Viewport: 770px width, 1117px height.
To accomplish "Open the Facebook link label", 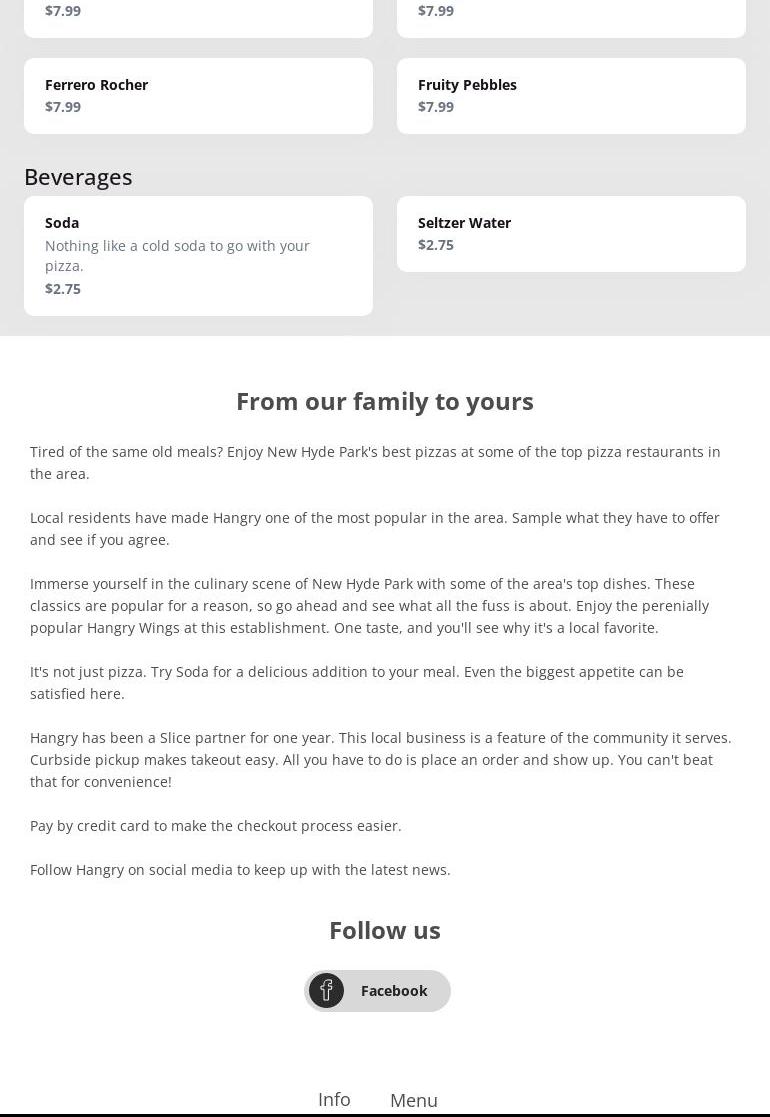I will click(x=394, y=991).
